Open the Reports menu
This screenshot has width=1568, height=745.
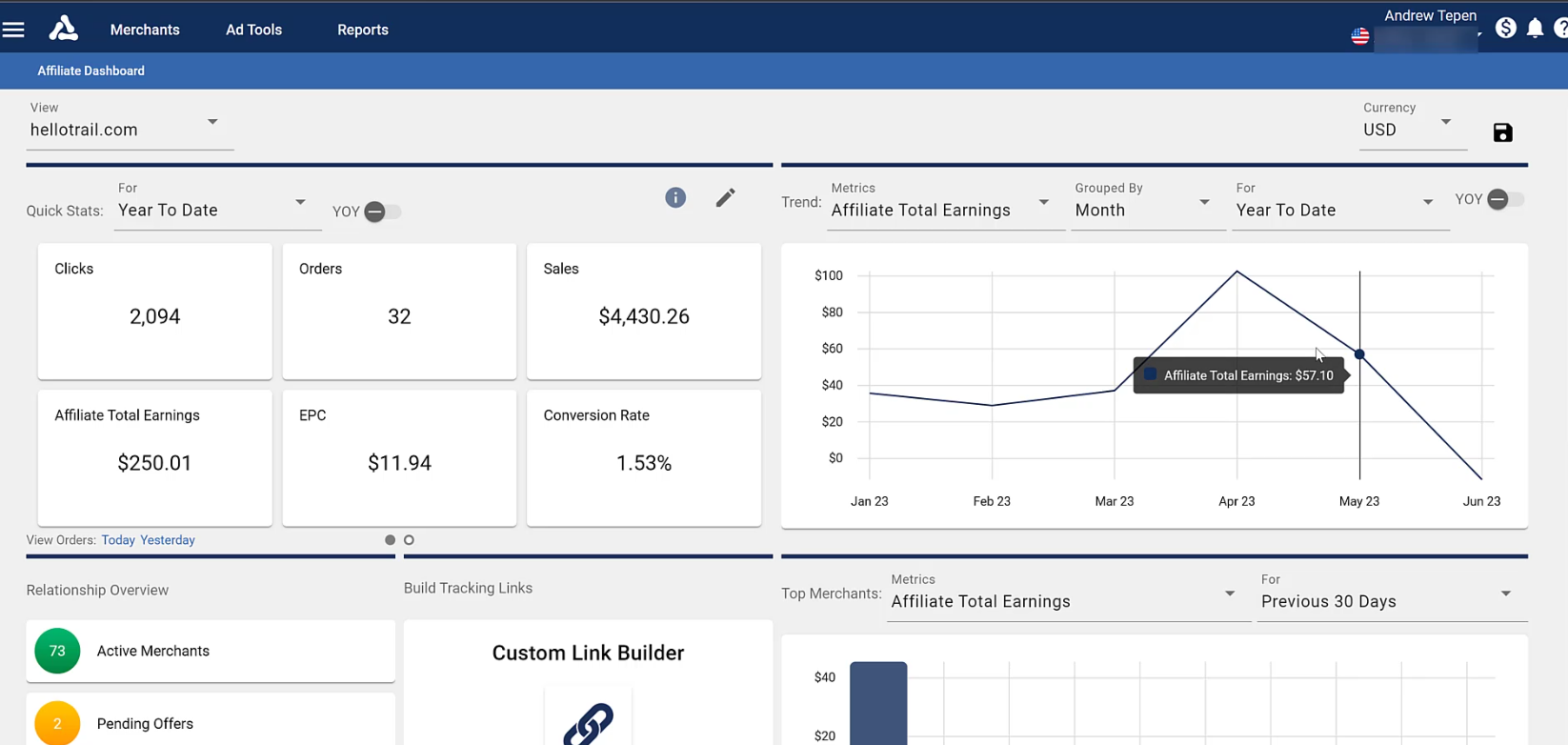tap(363, 30)
